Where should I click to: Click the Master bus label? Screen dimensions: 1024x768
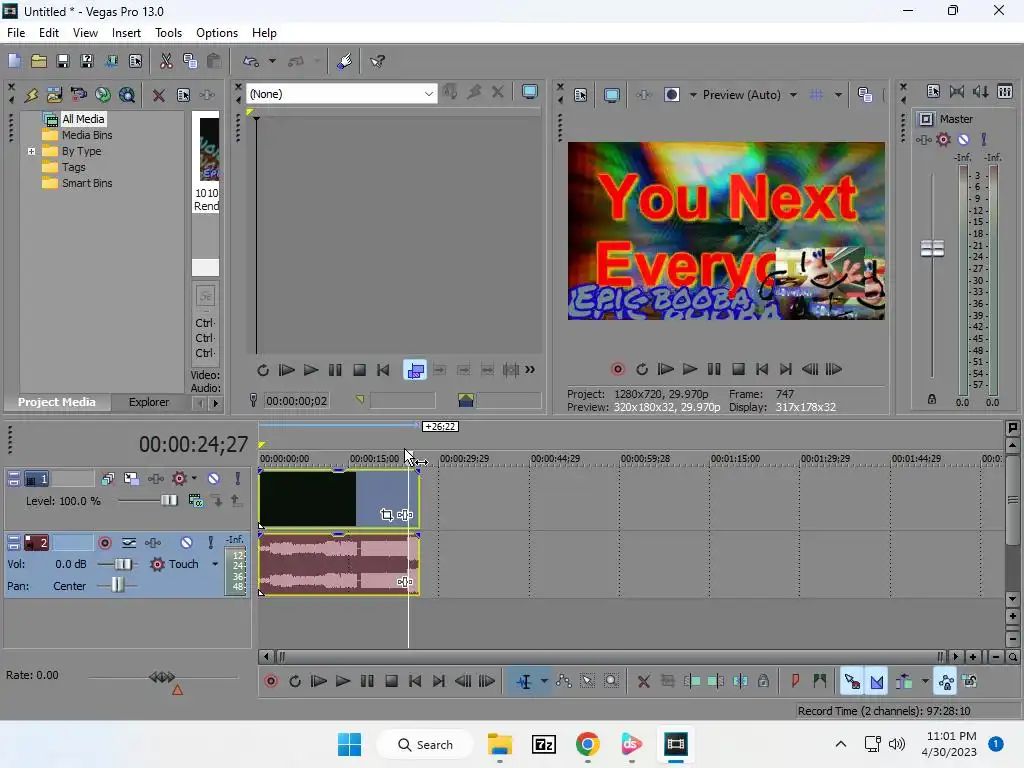pos(956,119)
